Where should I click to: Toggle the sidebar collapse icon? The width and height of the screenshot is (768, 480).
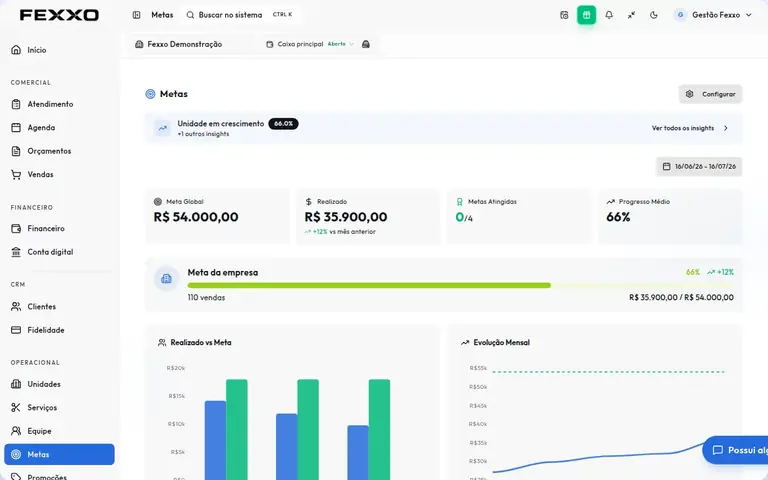tap(137, 15)
